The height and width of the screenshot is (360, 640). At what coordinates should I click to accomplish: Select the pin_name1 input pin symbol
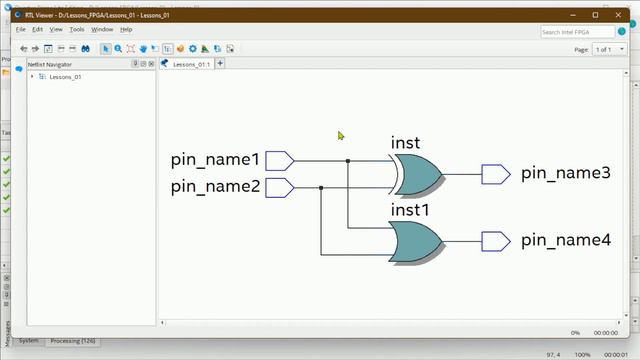point(280,161)
